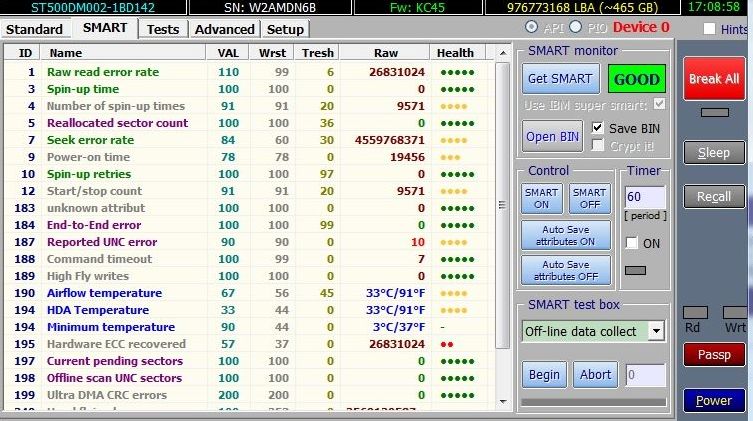Viewport: 753px width, 421px height.
Task: Click the SMART OFF button
Action: point(590,198)
